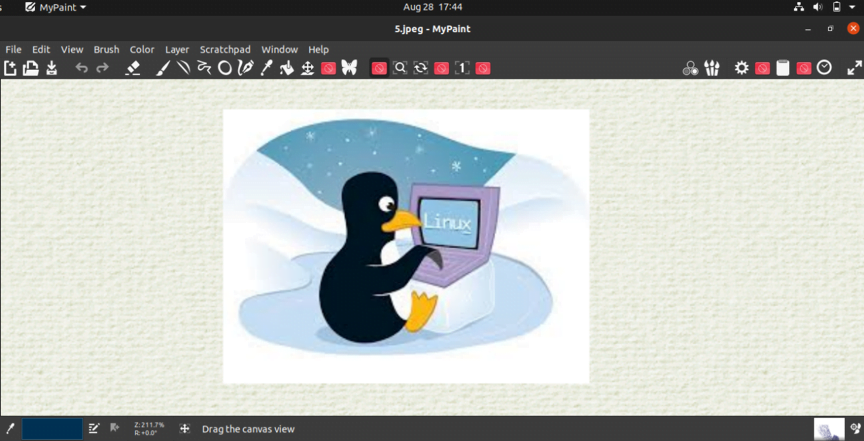Viewport: 864px width, 441px height.
Task: Toggle fullscreen with the arrows icon
Action: point(855,68)
